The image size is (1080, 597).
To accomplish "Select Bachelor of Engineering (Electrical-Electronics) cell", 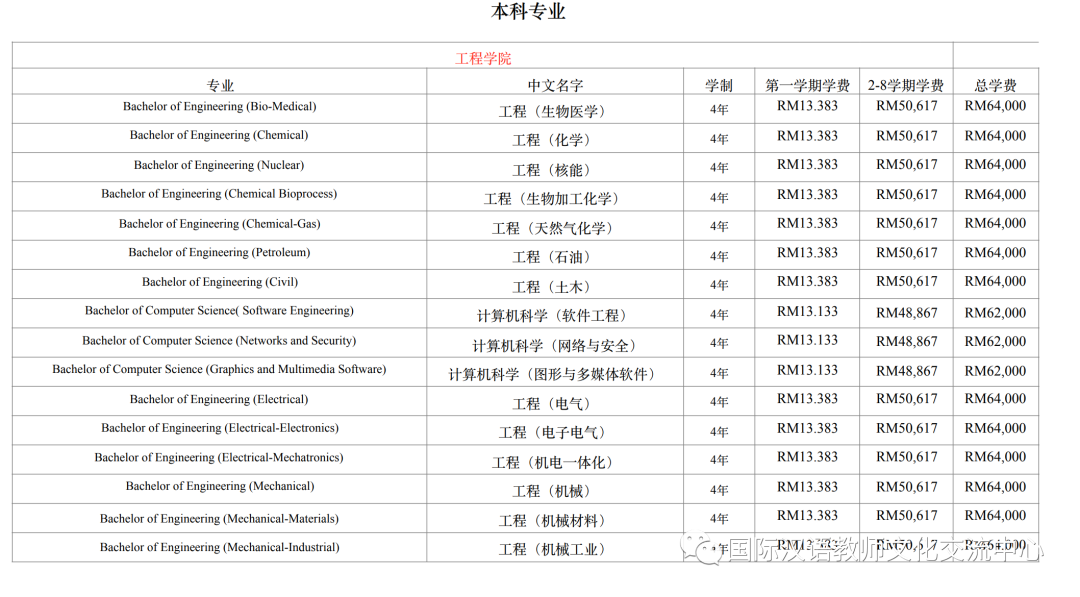I will point(220,428).
